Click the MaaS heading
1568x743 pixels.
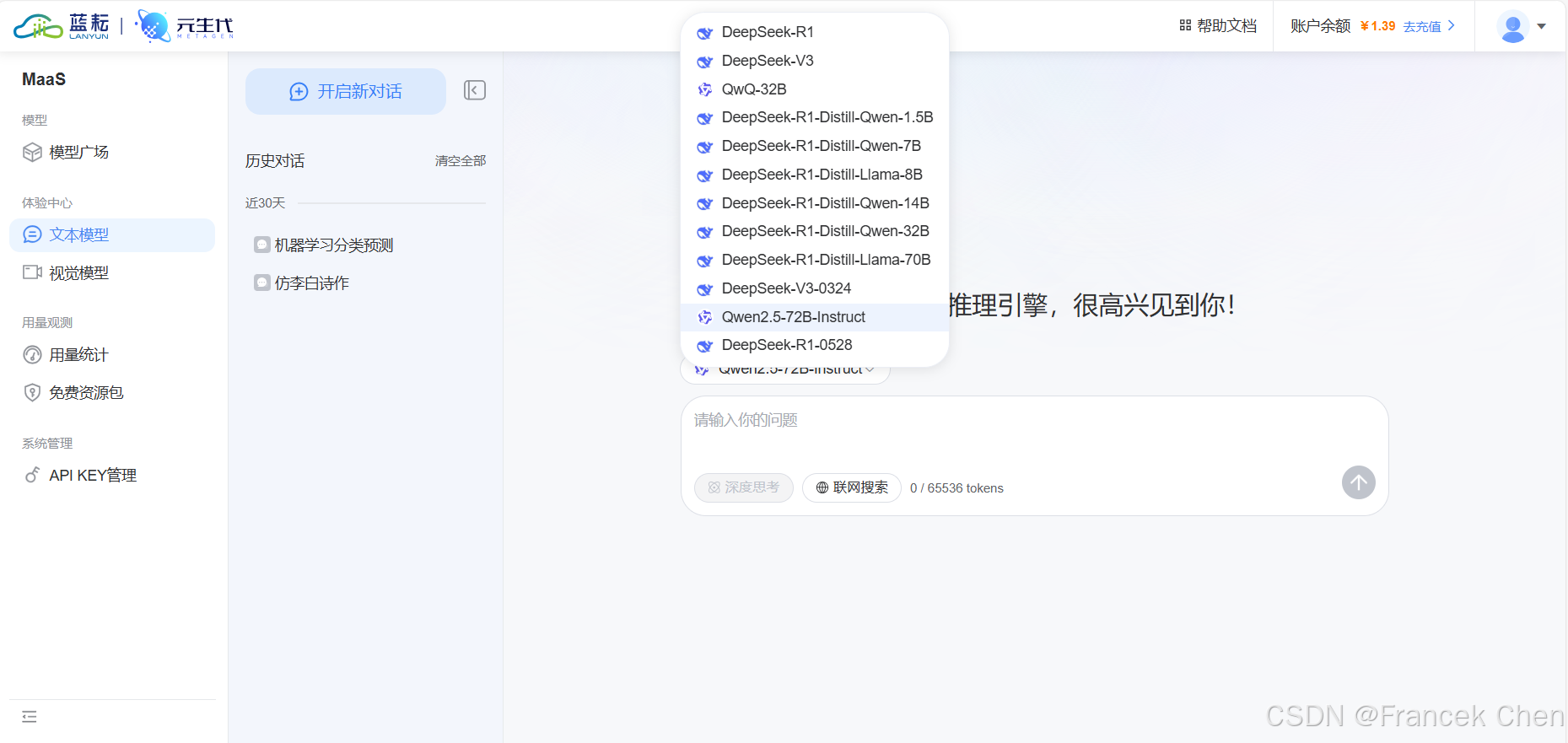pos(44,79)
